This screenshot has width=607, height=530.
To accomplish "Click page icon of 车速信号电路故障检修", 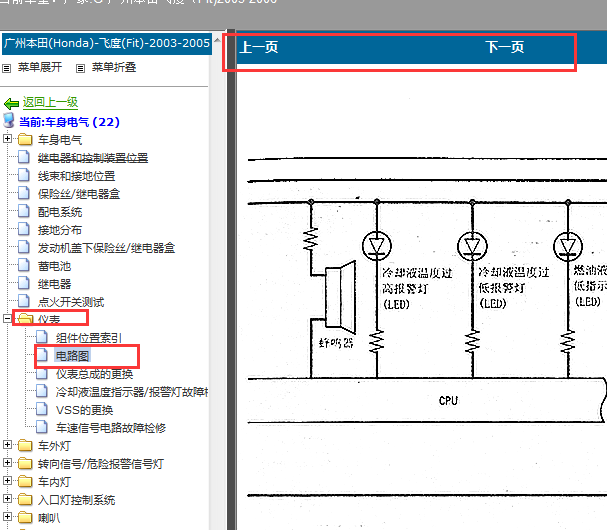I will 42,427.
